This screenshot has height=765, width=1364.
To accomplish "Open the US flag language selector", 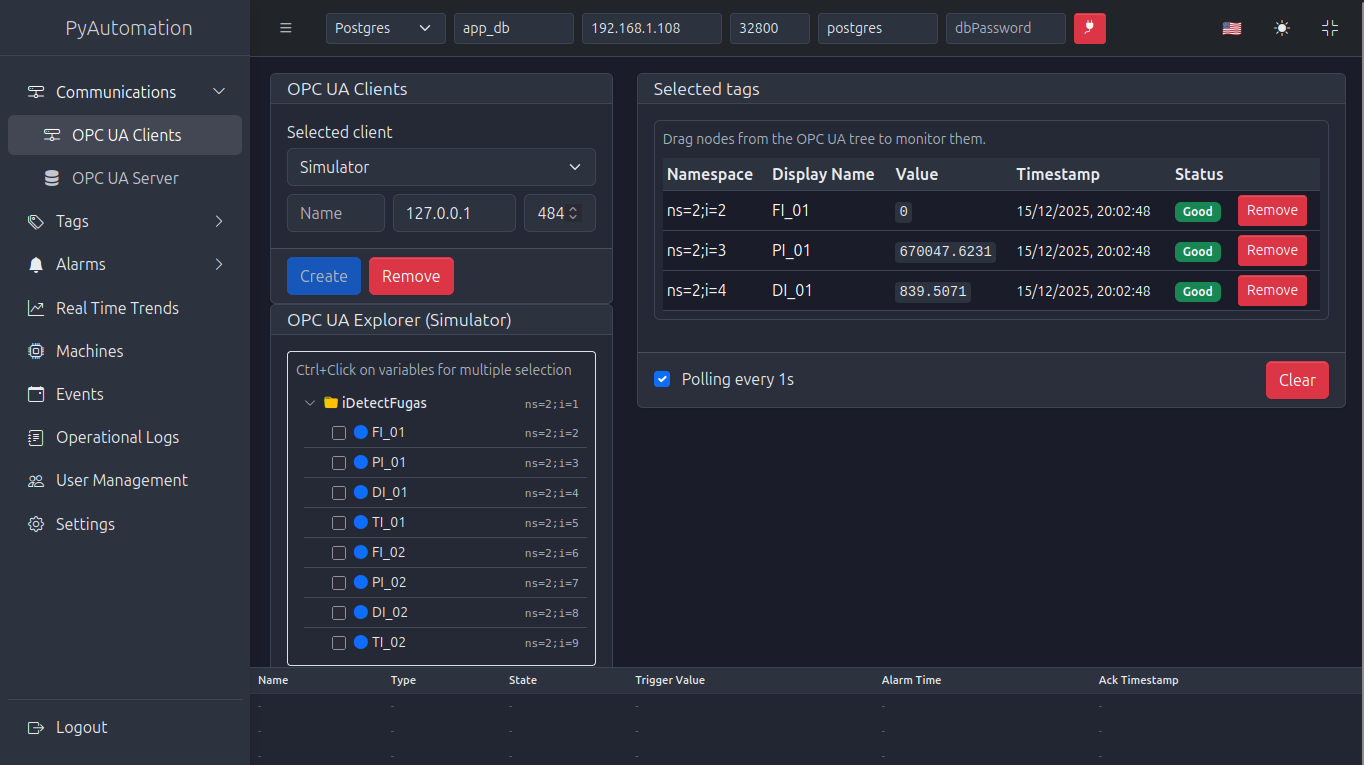I will coord(1232,28).
